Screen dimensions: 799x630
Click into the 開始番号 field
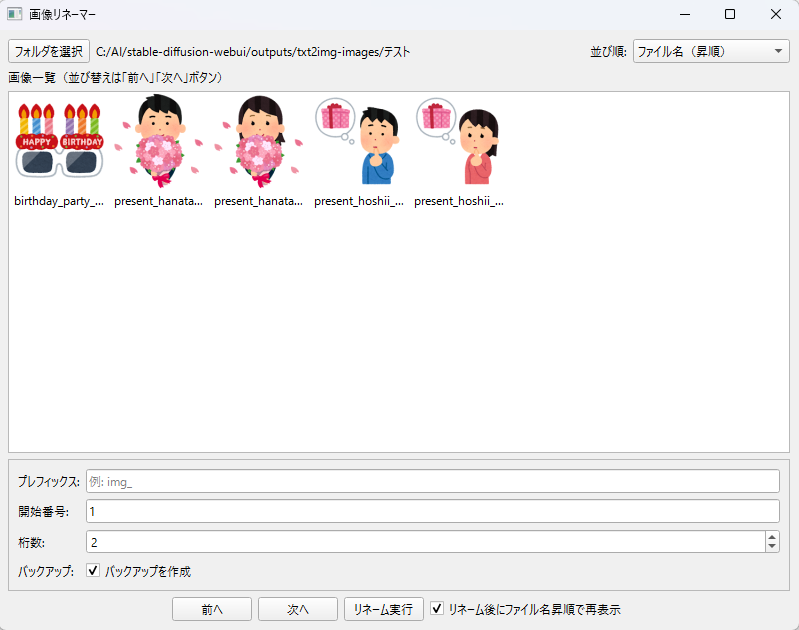433,511
